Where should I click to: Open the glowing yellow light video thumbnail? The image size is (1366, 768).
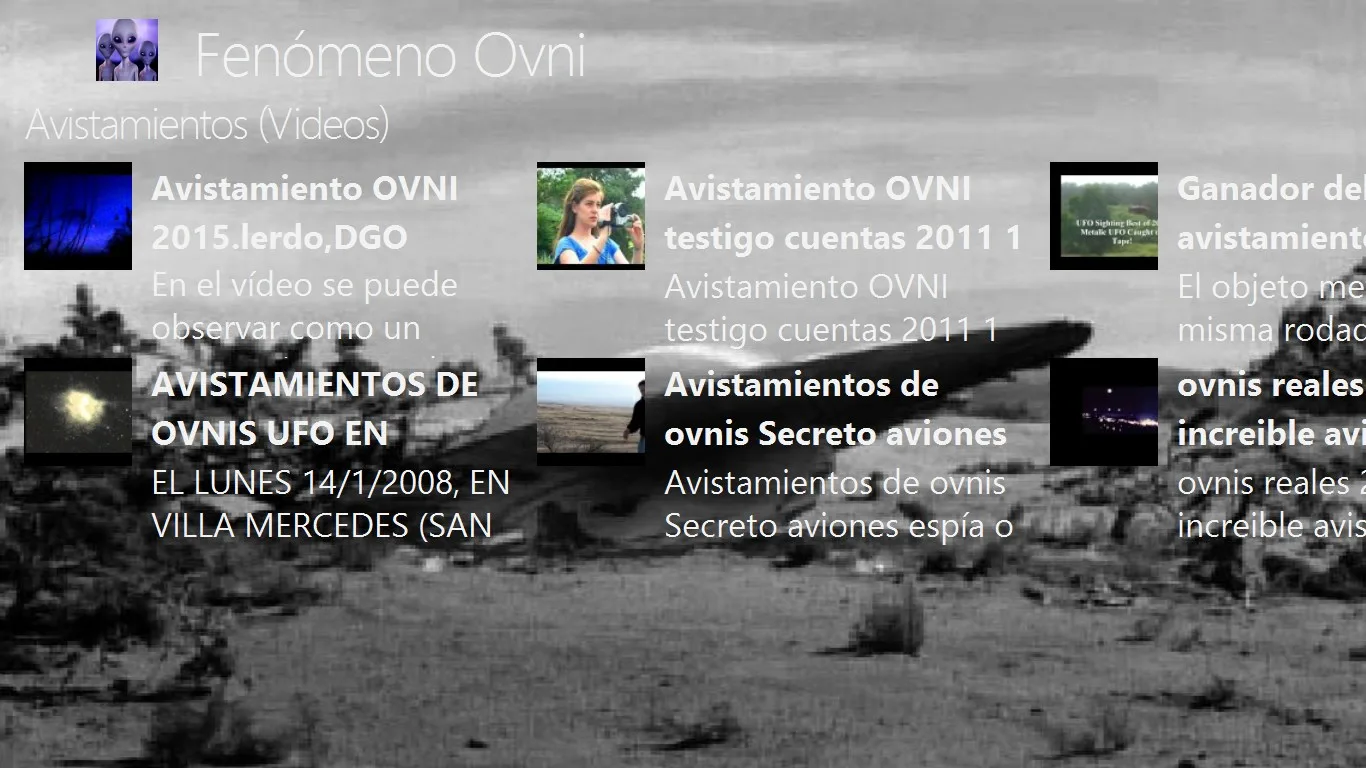(78, 412)
